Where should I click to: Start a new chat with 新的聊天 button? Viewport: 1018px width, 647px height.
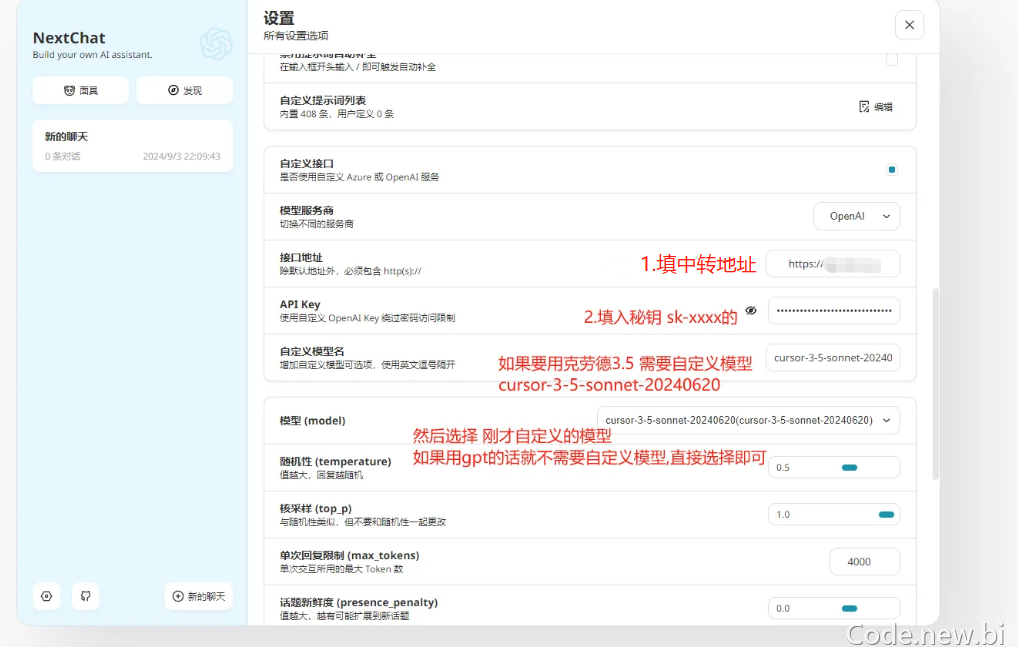(x=199, y=596)
